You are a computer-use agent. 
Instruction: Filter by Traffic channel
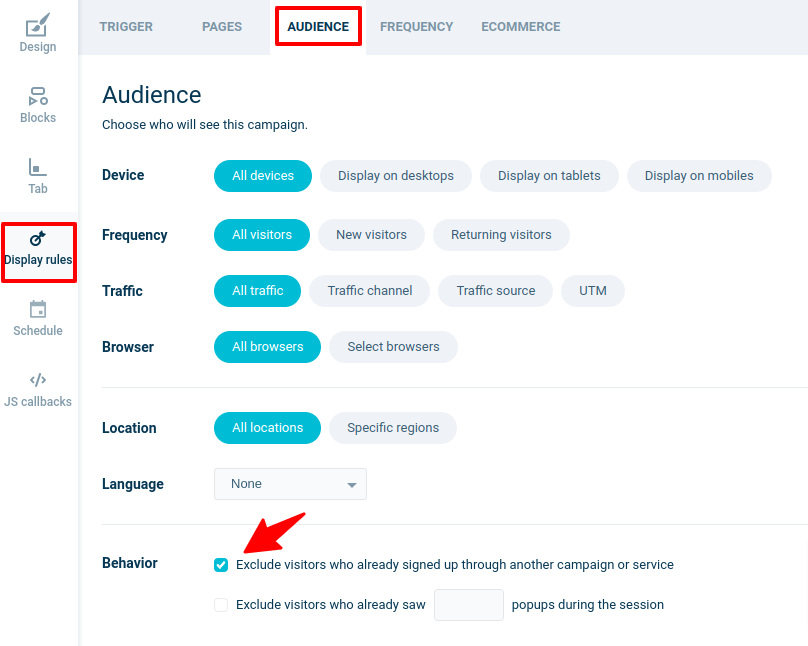click(369, 291)
